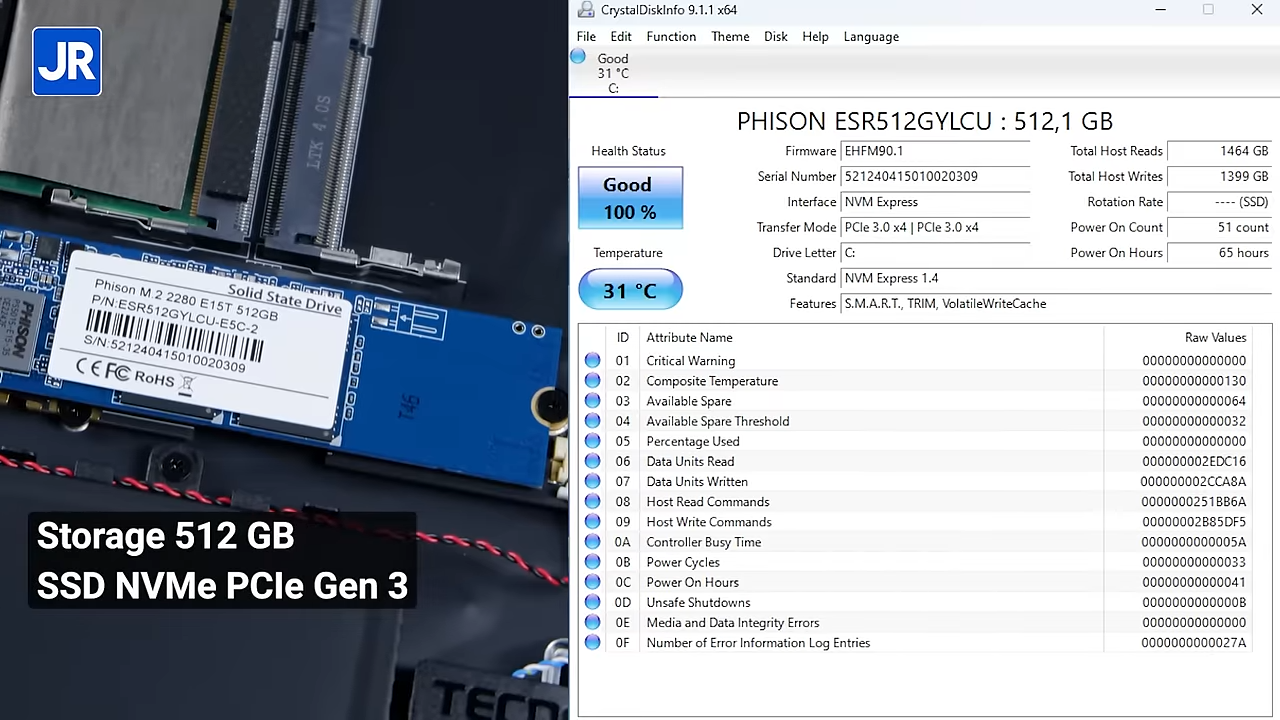This screenshot has width=1280, height=720.
Task: Click the status orb beside Composite Temperature
Action: pyautogui.click(x=593, y=381)
